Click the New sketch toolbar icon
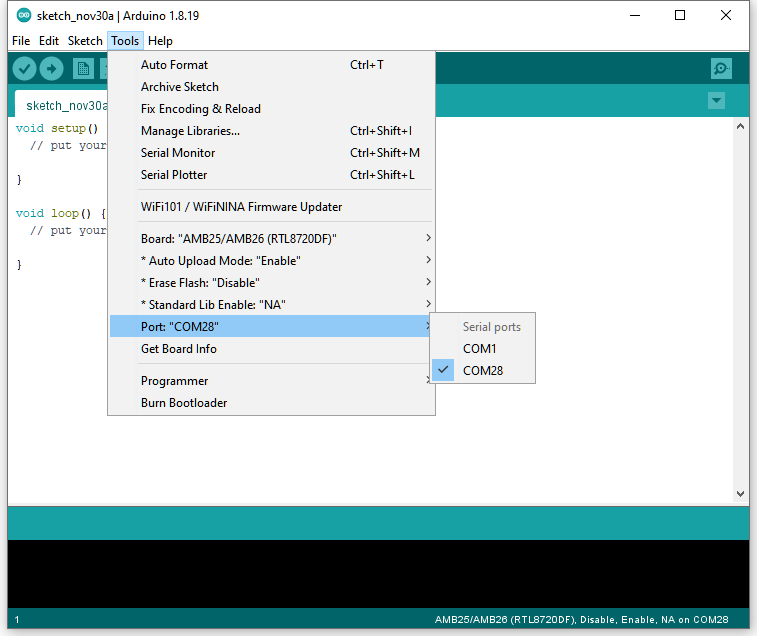This screenshot has height=636, width=757. tap(83, 69)
